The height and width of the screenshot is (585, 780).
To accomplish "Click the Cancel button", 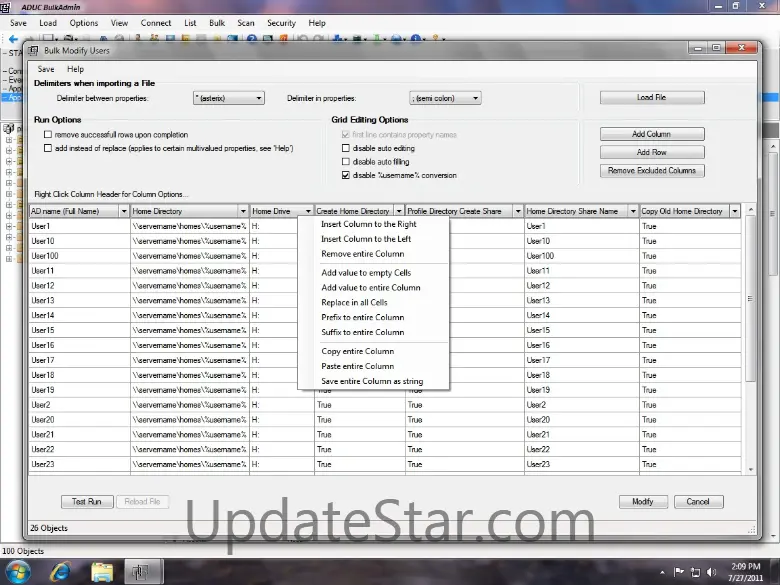I will [698, 502].
